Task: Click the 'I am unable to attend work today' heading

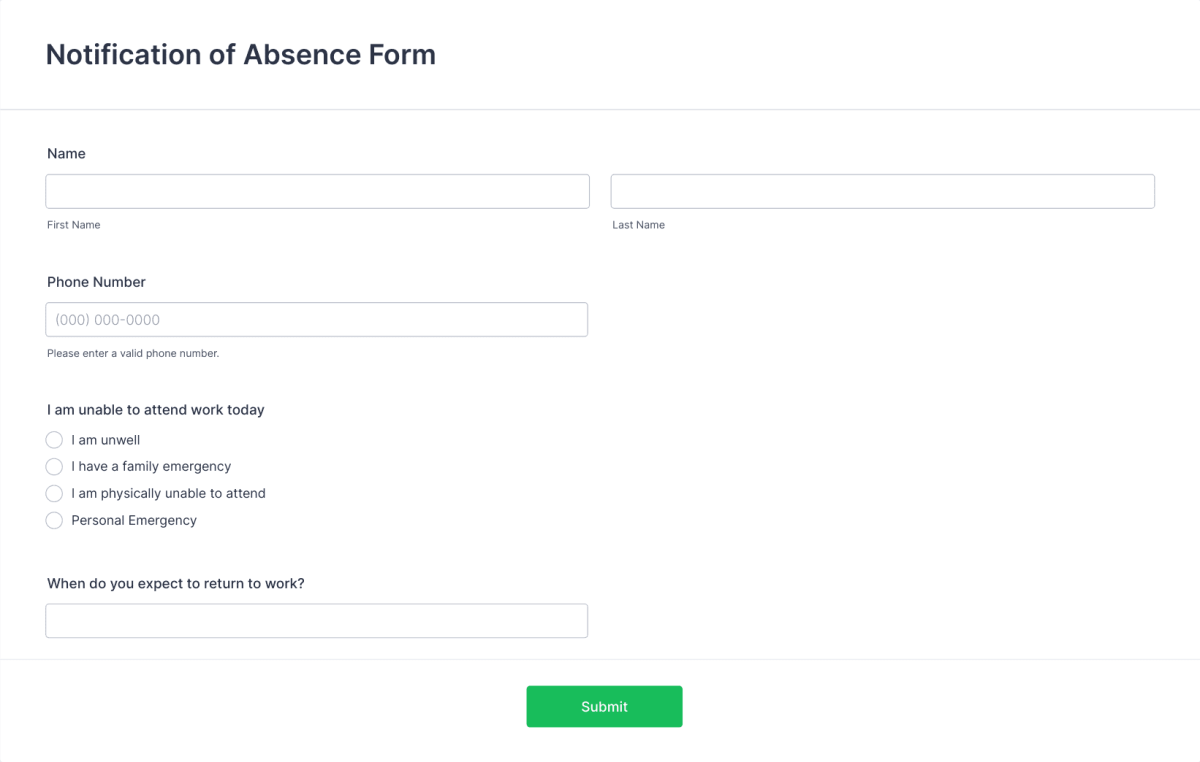Action: click(155, 409)
